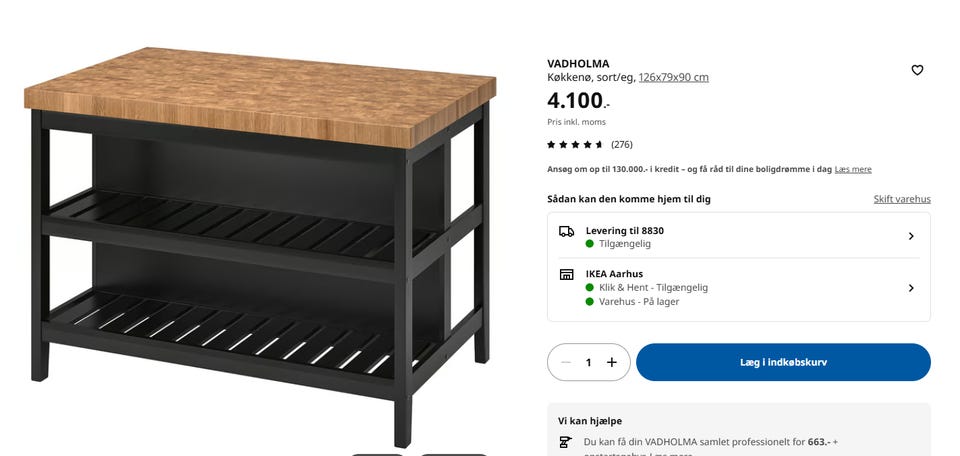Click the 4.100.- price text

coord(579,100)
